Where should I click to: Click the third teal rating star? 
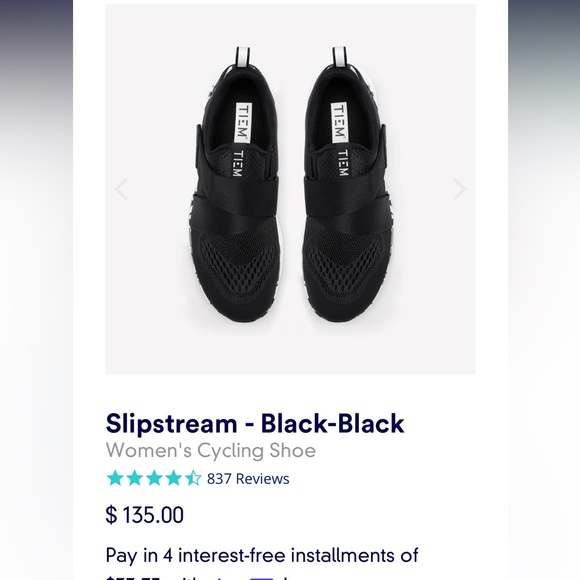pyautogui.click(x=154, y=478)
